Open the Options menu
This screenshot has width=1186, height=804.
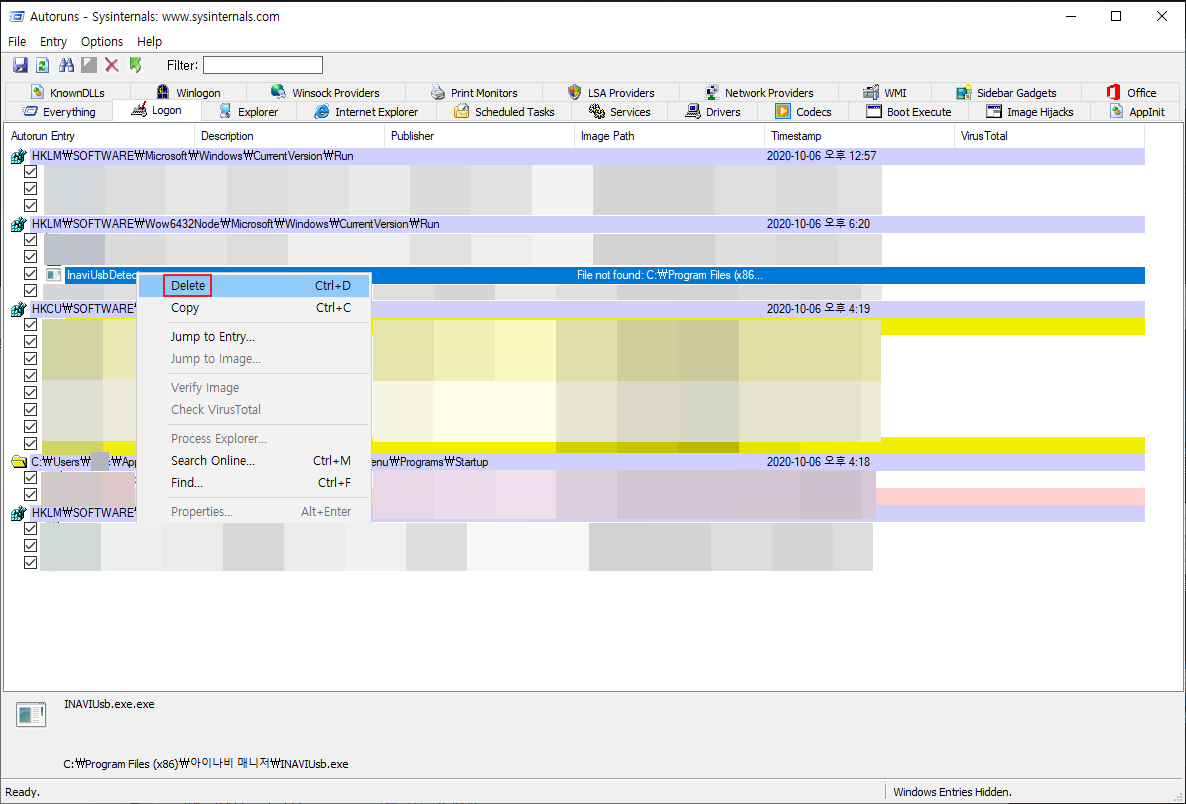pyautogui.click(x=101, y=42)
